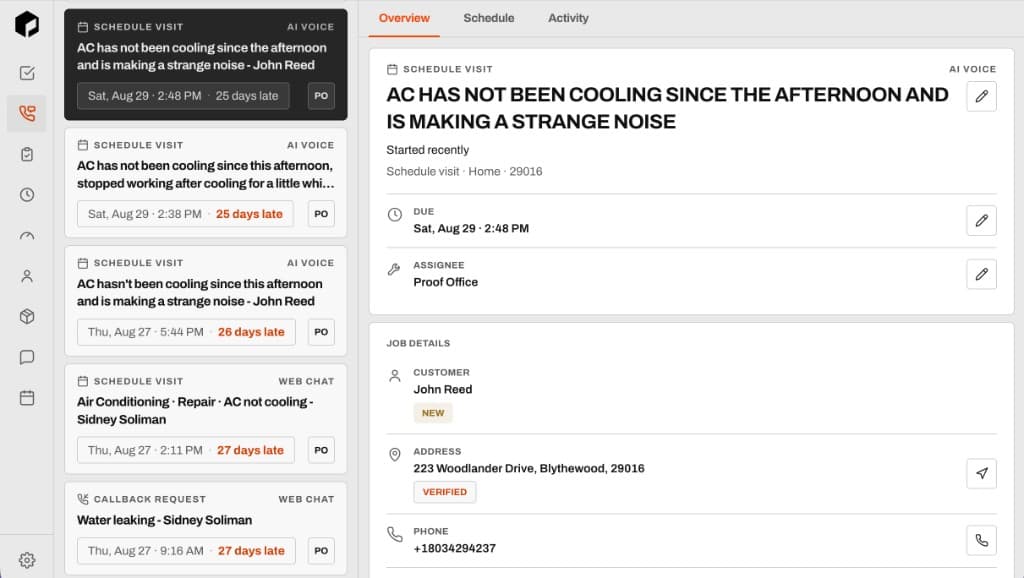
Task: Click the location pin icon beside ADDRESS
Action: pos(394,455)
